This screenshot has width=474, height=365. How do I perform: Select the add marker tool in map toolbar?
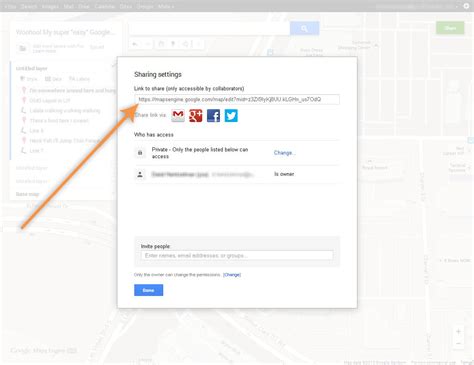coord(173,44)
